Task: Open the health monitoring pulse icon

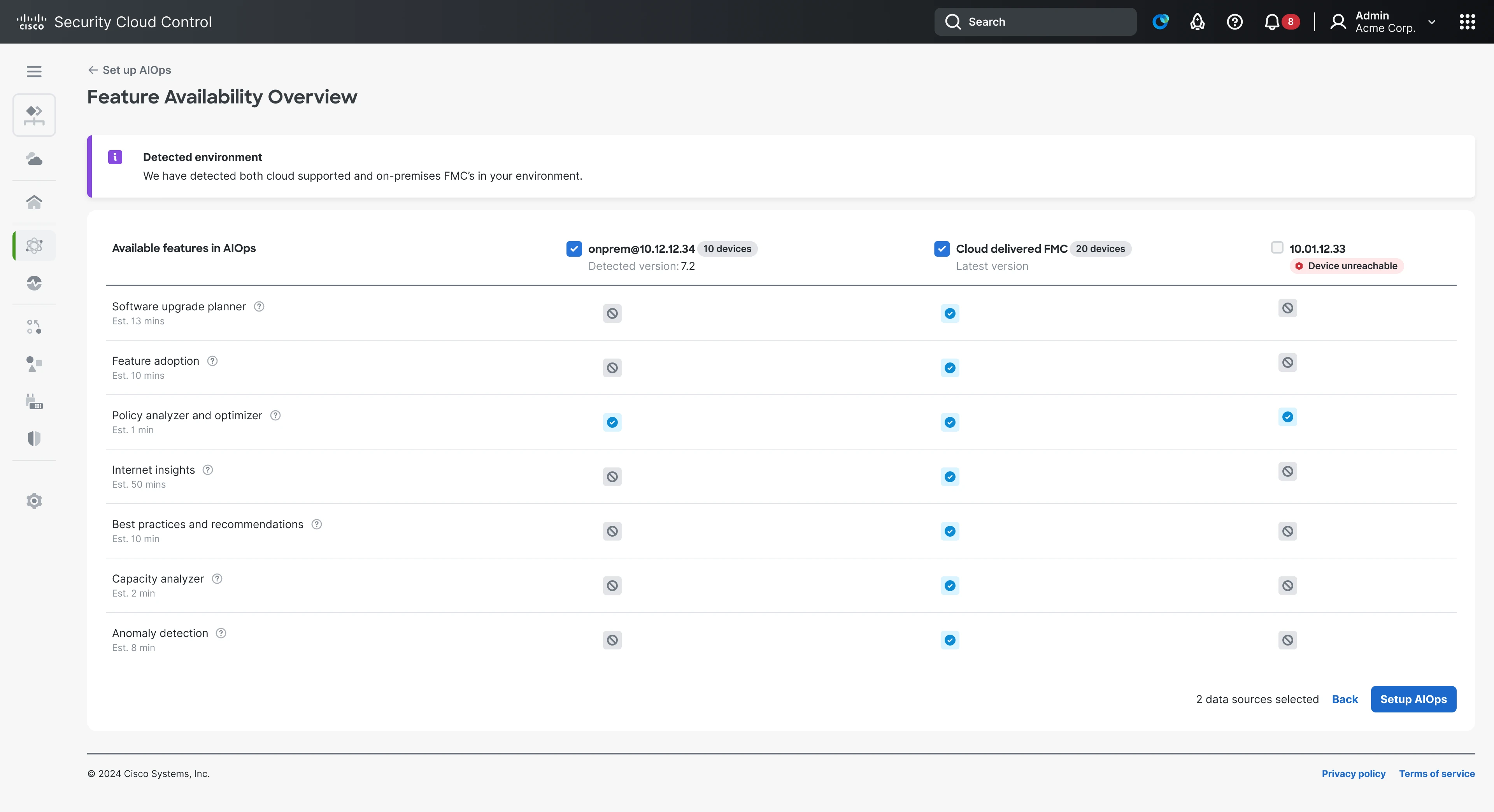Action: 34,283
